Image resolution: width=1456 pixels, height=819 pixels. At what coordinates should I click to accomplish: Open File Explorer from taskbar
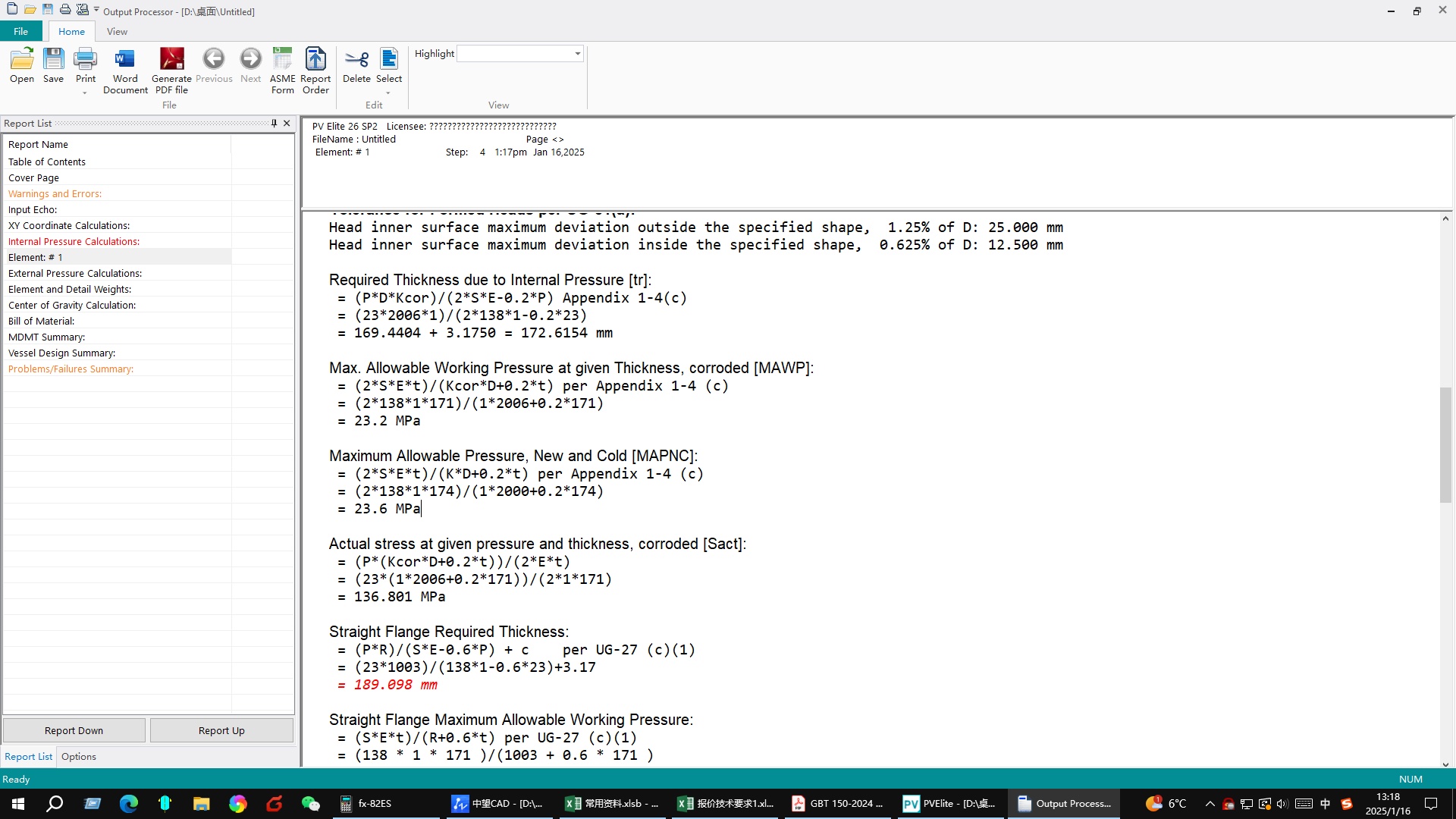point(201,804)
